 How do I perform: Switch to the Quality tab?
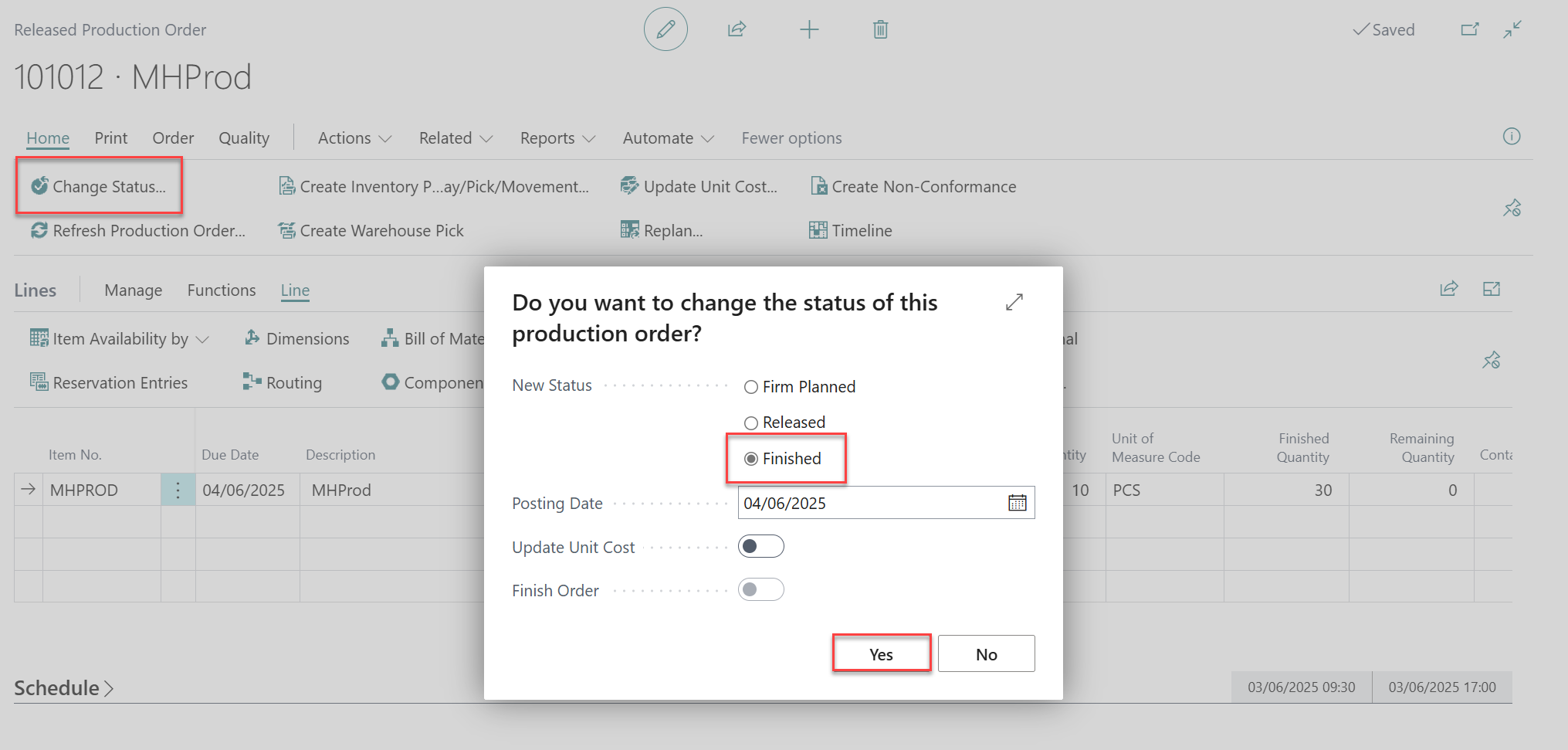tap(244, 138)
